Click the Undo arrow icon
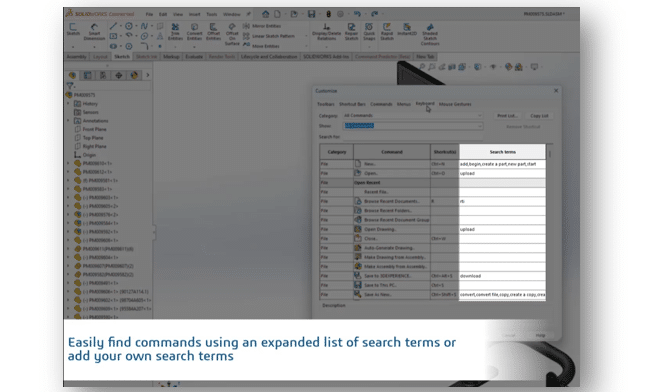Viewport: 646px width, 392px height. click(x=357, y=14)
